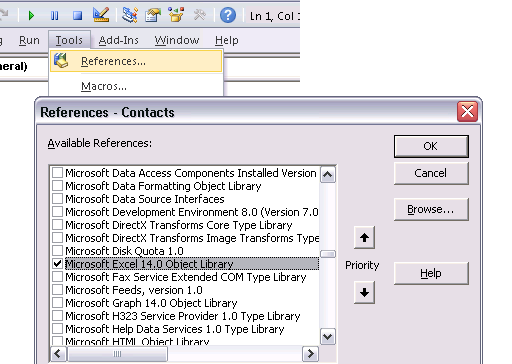Open the Window menu
512x364 pixels.
(x=177, y=40)
